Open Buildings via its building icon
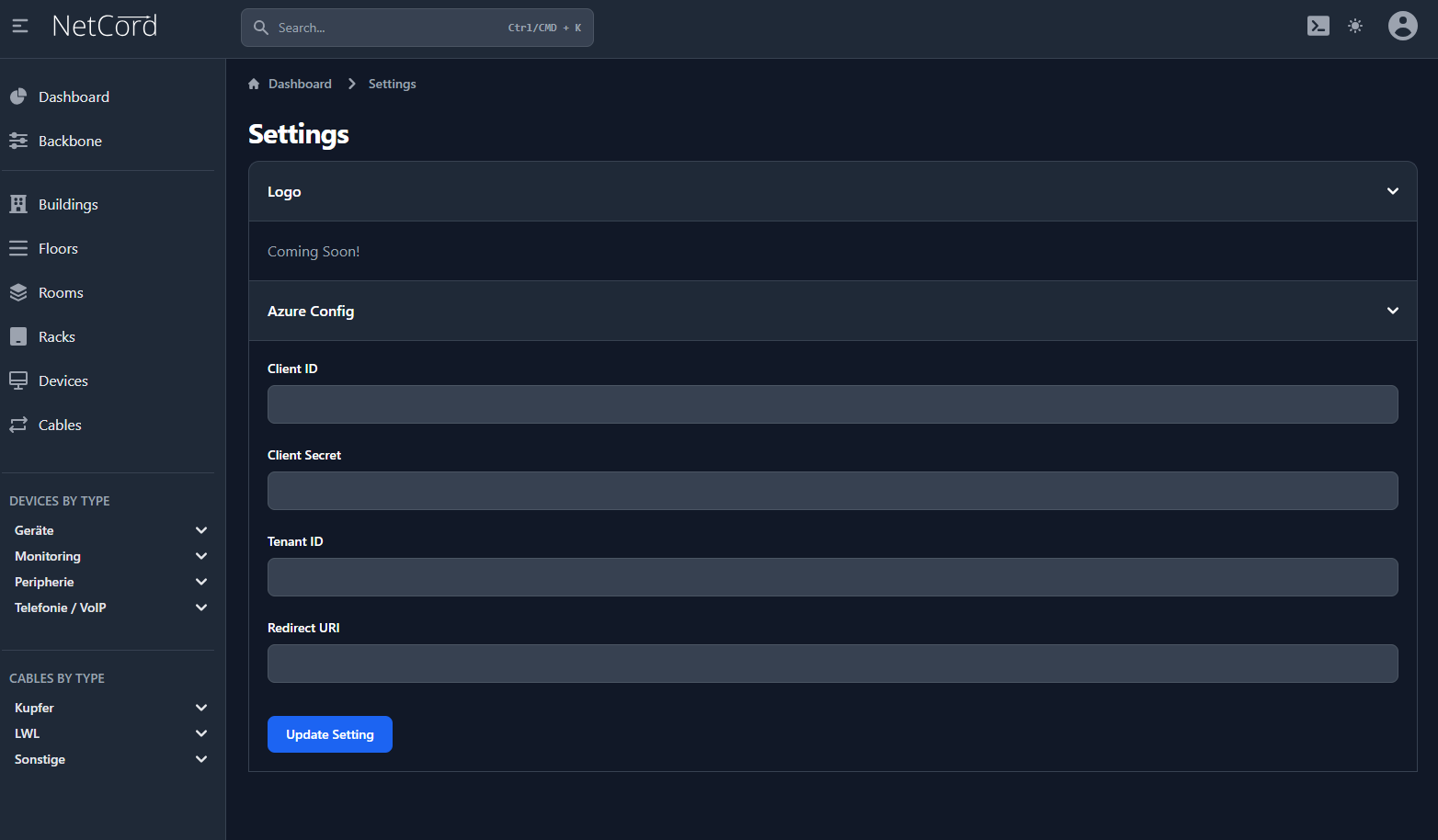 (18, 204)
